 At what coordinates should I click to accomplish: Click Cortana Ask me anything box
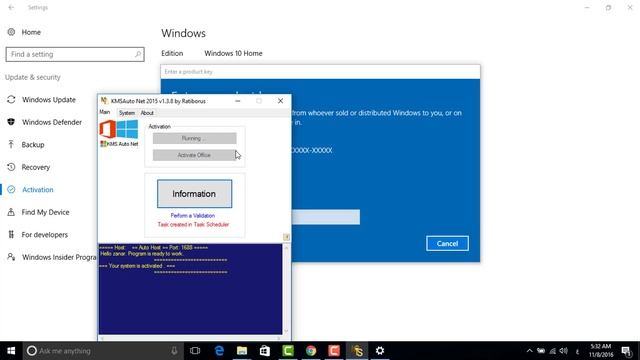click(102, 351)
